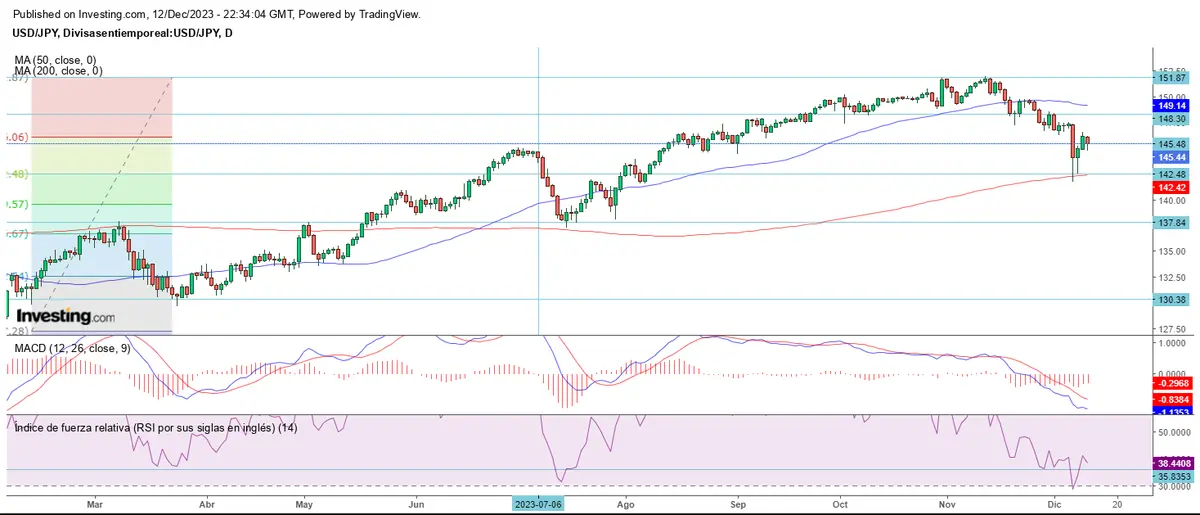Click the blue 149.14 MA50 price tag

click(1171, 105)
